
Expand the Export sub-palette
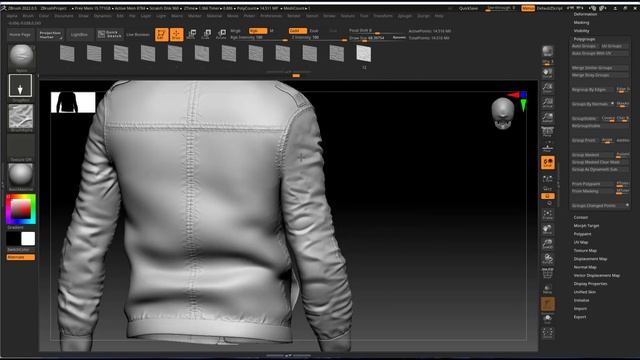[x=580, y=317]
